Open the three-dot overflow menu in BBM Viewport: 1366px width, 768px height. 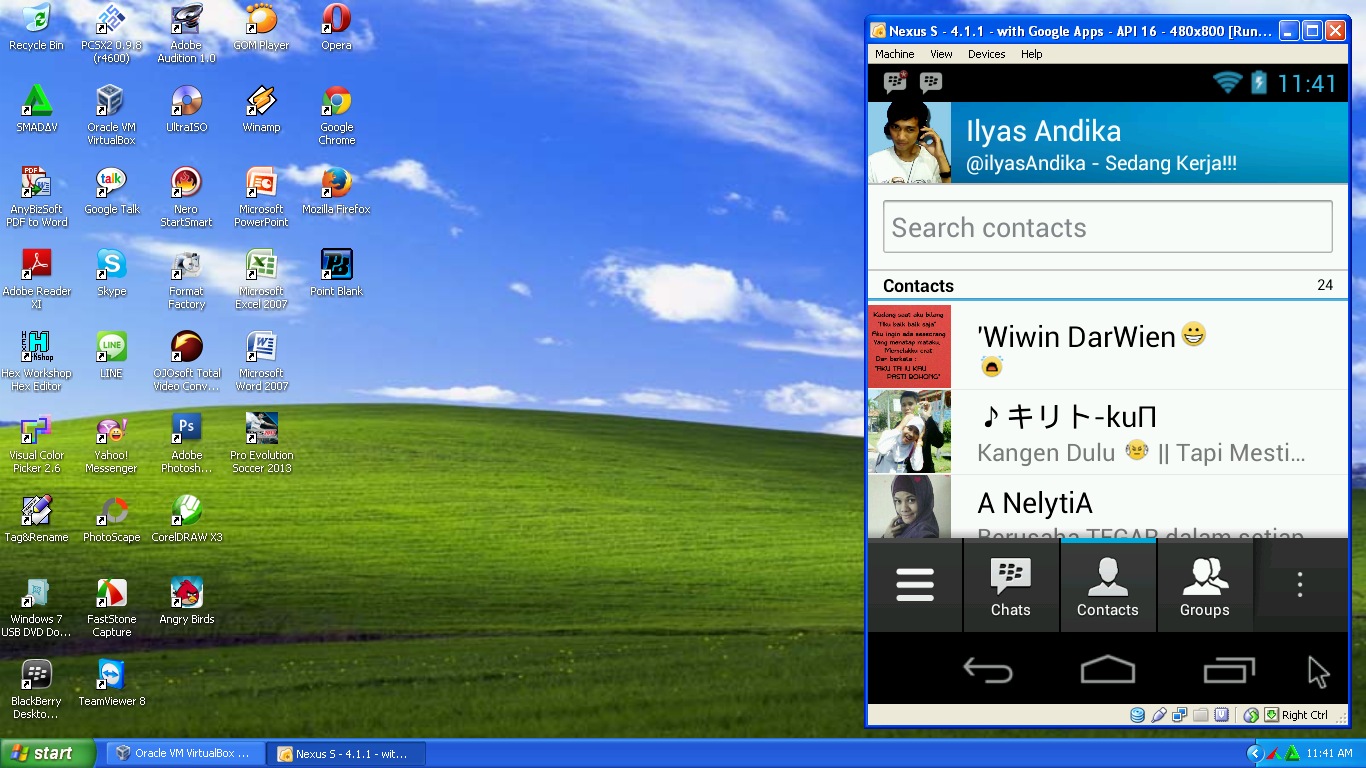tap(1300, 585)
